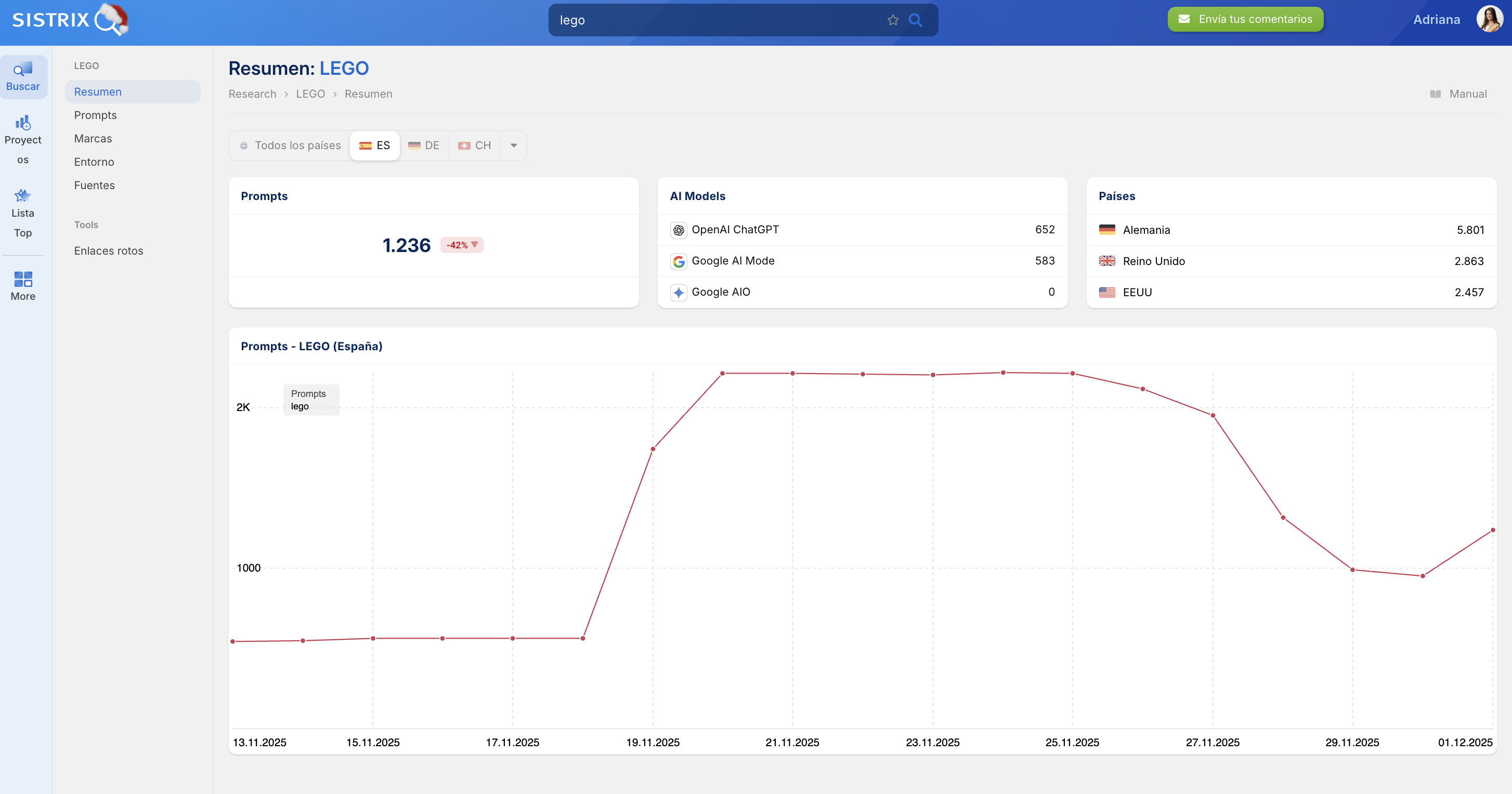Click Adriana's profile avatar
The image size is (1512, 794).
point(1489,19)
